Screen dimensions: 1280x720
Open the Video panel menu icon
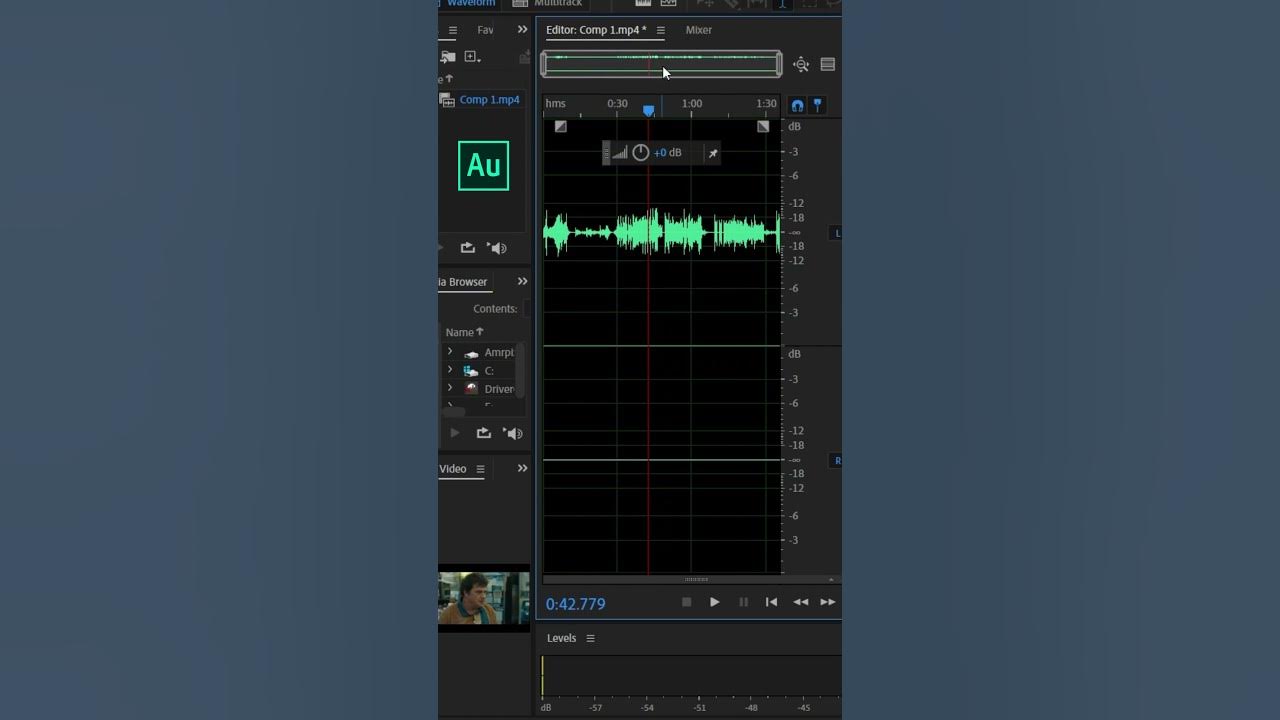480,469
